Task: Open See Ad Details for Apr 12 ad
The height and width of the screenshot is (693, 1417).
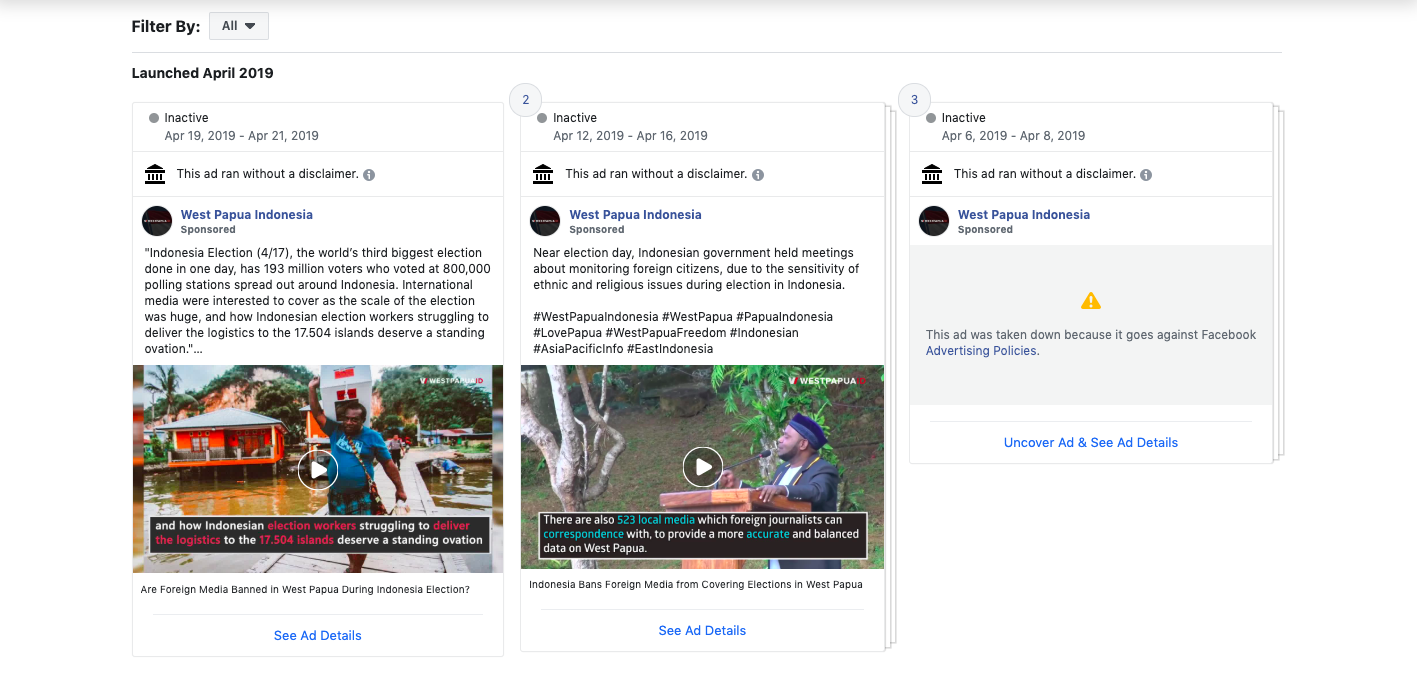Action: pos(702,631)
